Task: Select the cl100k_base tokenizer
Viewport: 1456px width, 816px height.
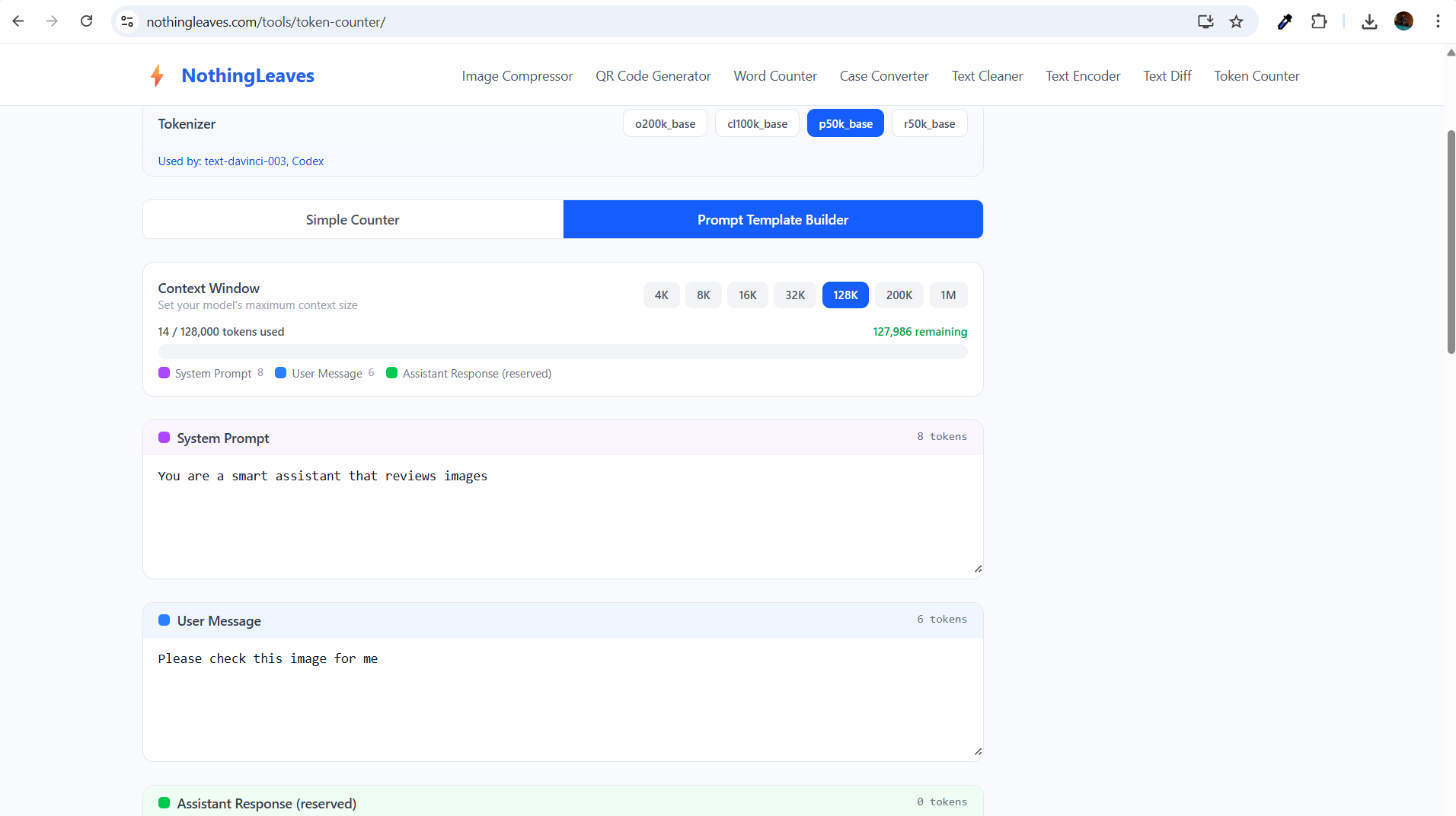Action: [756, 123]
